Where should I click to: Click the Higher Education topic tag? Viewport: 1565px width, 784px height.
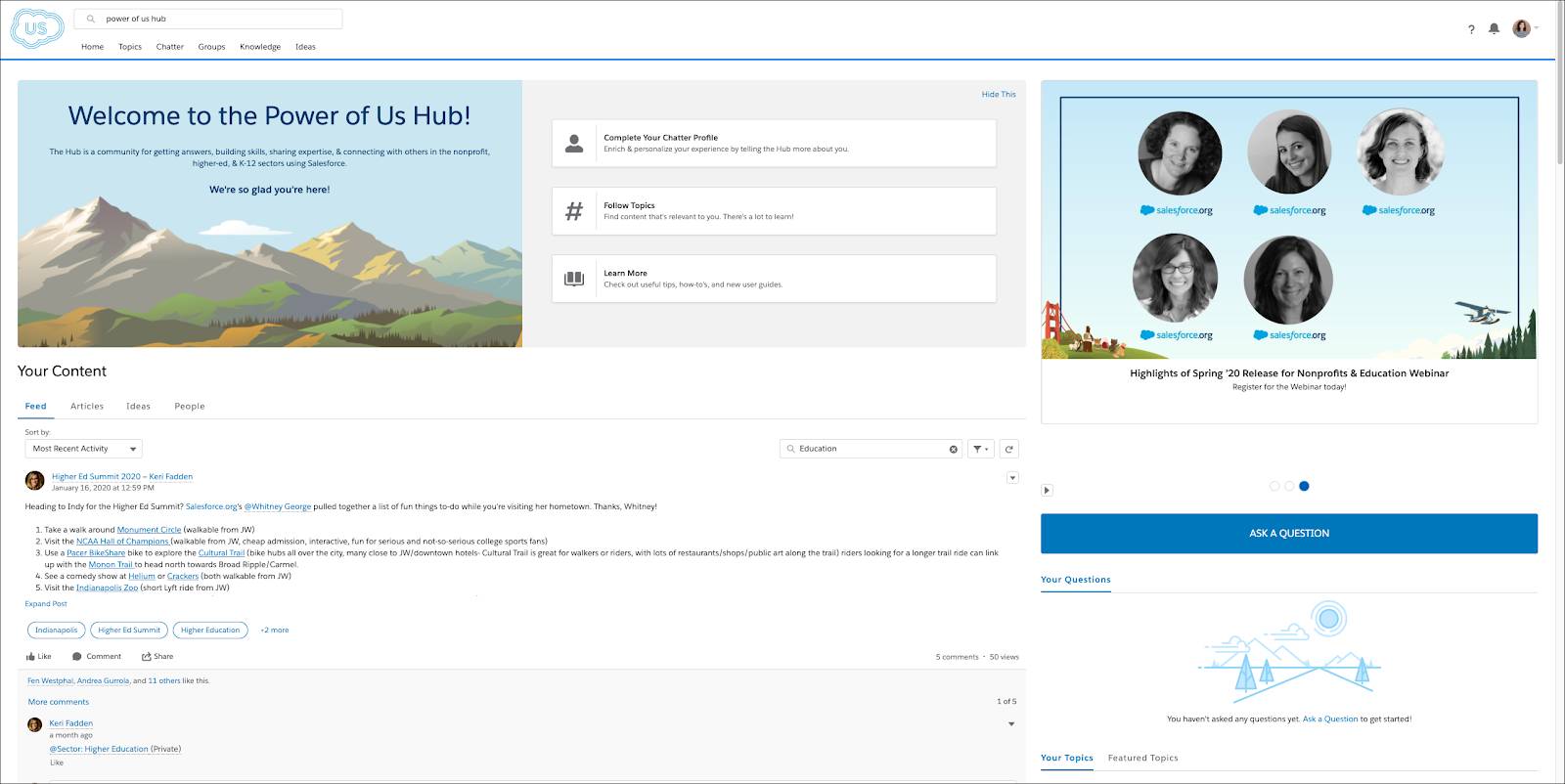(210, 631)
